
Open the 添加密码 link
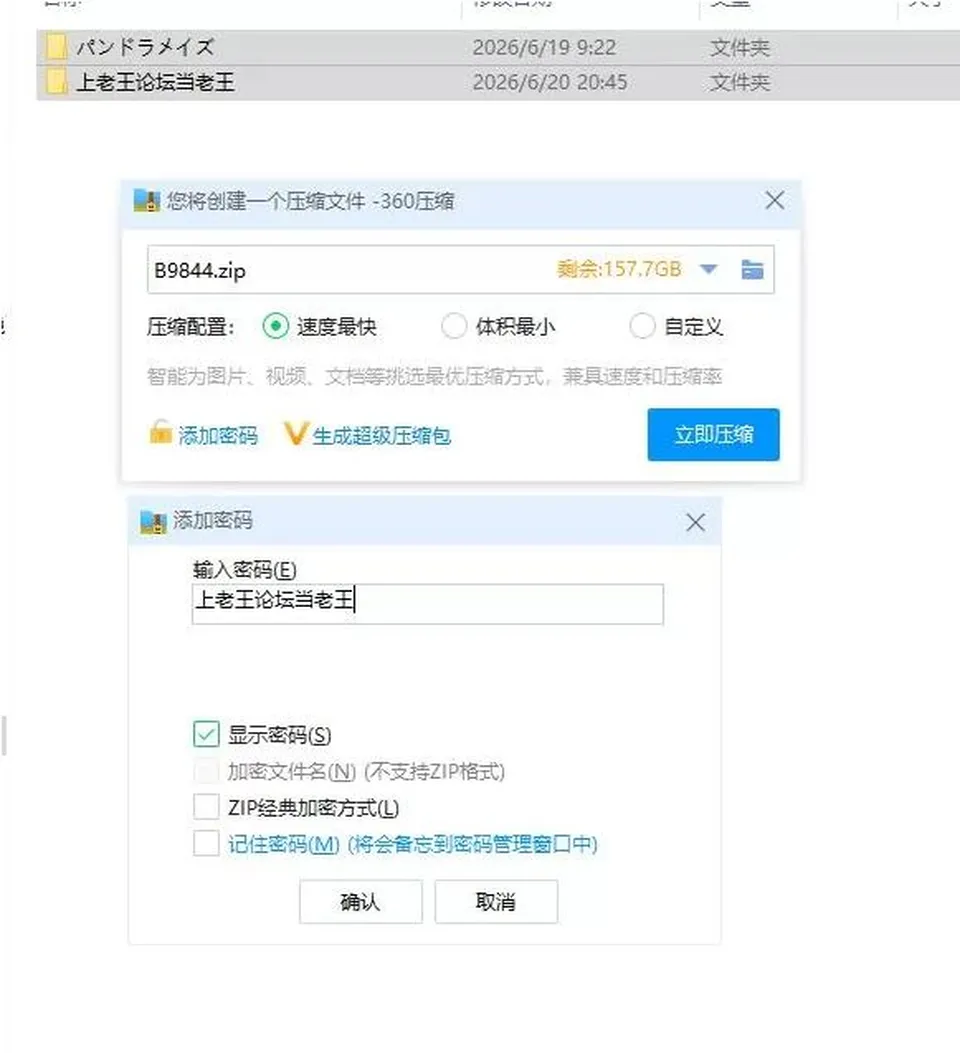pos(218,436)
